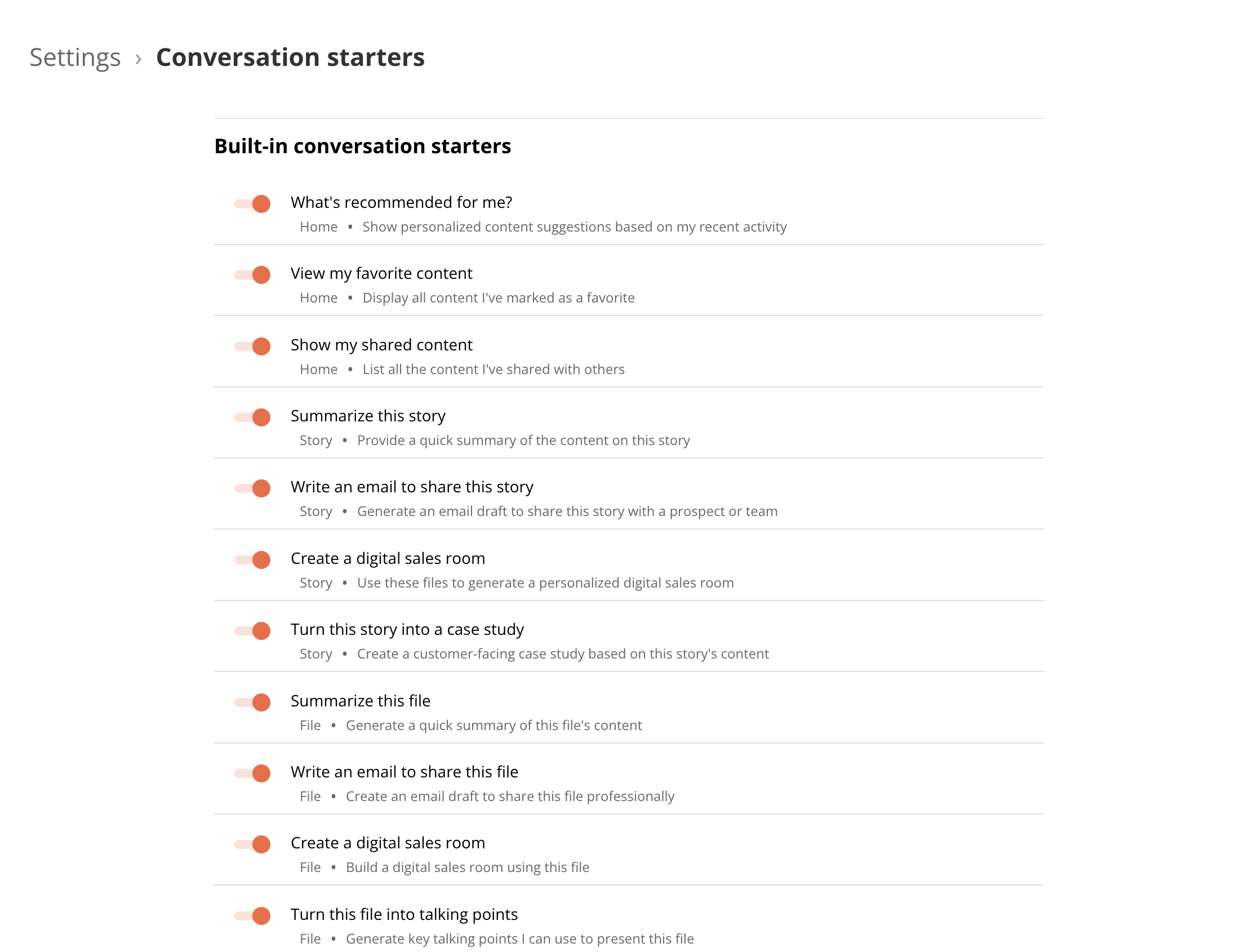Select the "Summarize this story" title text

(368, 416)
